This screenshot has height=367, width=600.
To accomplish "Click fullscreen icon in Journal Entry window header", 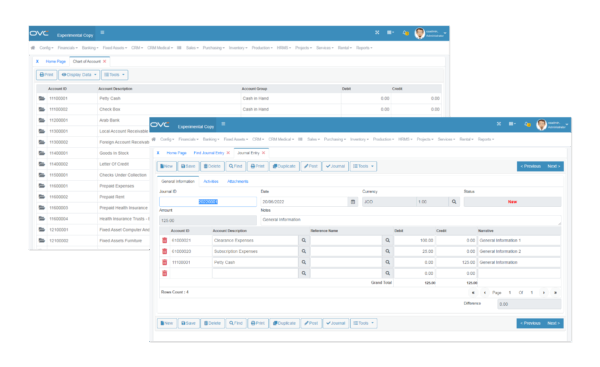I will [499, 124].
